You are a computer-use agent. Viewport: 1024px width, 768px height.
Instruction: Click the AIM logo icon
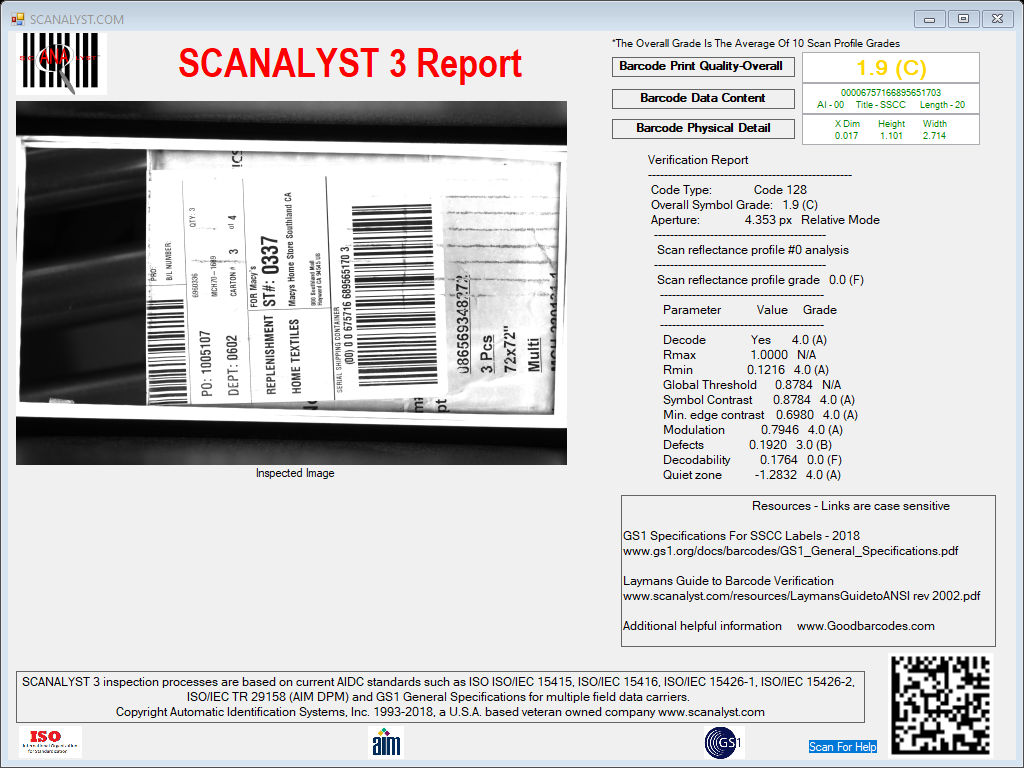click(x=386, y=743)
